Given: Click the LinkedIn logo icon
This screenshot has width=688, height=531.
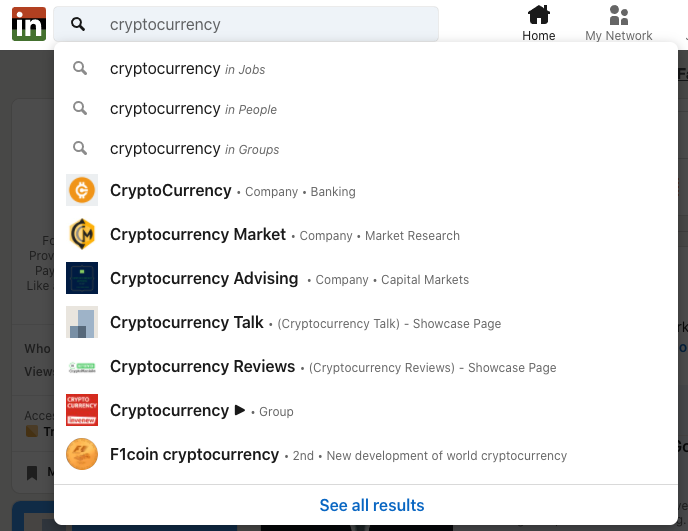Looking at the screenshot, I should tap(29, 24).
